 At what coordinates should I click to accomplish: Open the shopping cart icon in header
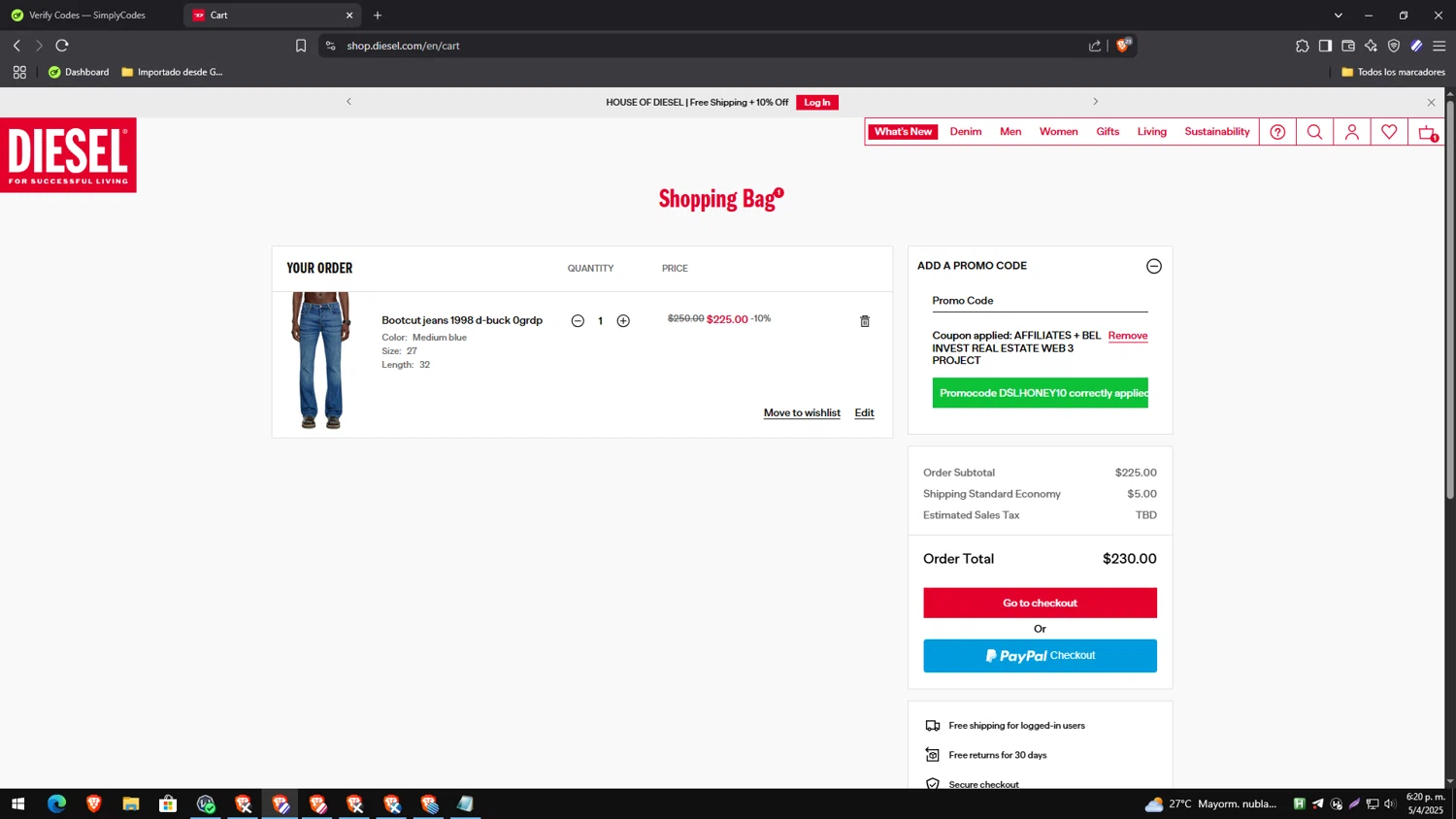coord(1427,133)
